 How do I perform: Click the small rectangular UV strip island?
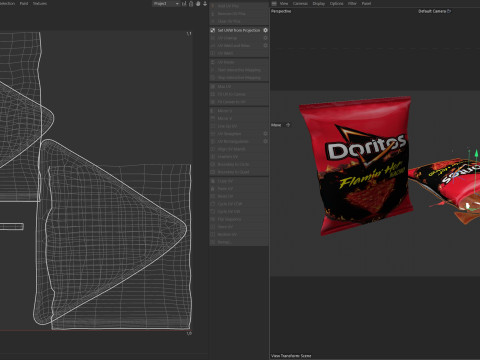(x=12, y=227)
